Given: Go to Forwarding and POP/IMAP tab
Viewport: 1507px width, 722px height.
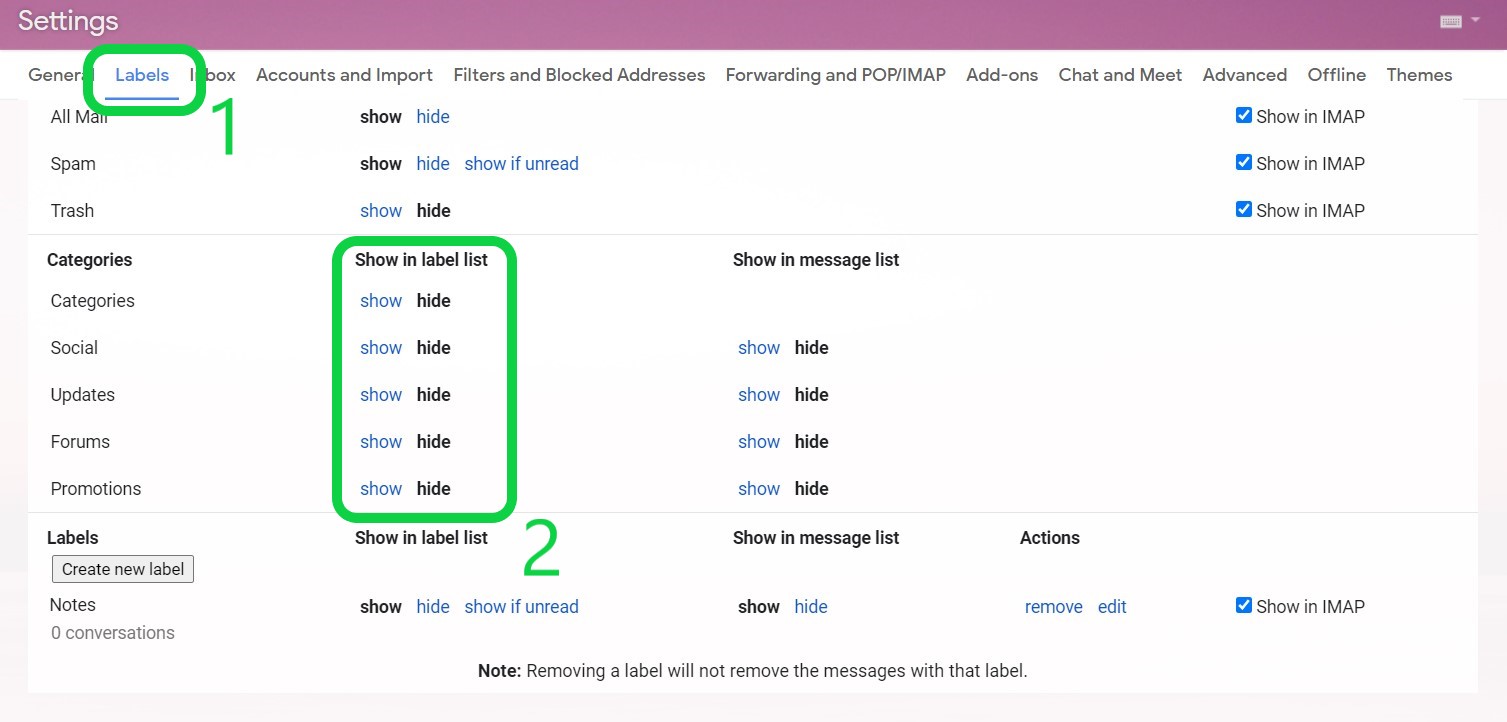Looking at the screenshot, I should click(x=835, y=75).
